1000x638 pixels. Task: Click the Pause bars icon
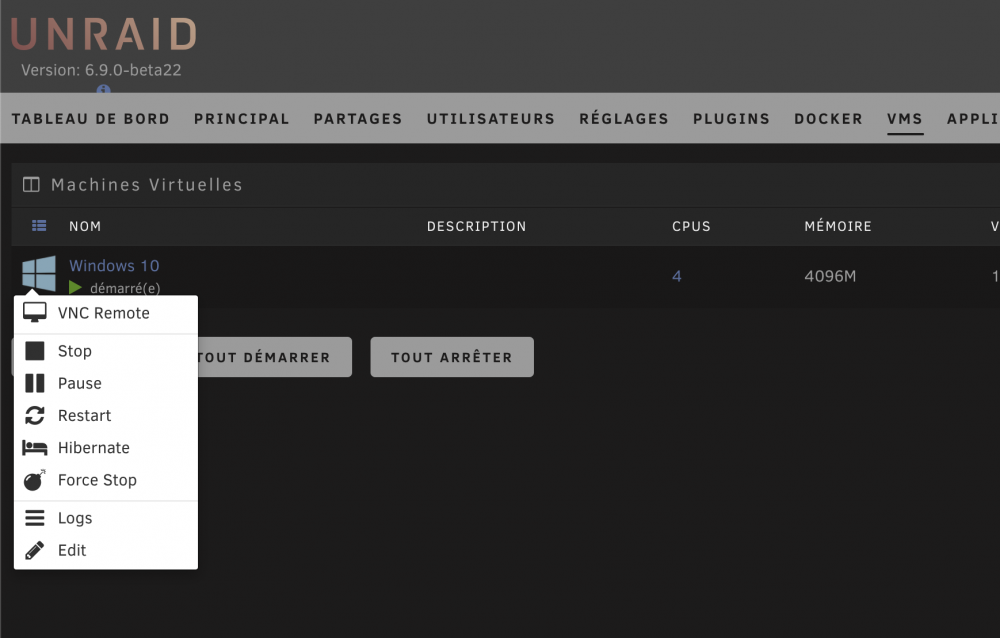[x=34, y=383]
